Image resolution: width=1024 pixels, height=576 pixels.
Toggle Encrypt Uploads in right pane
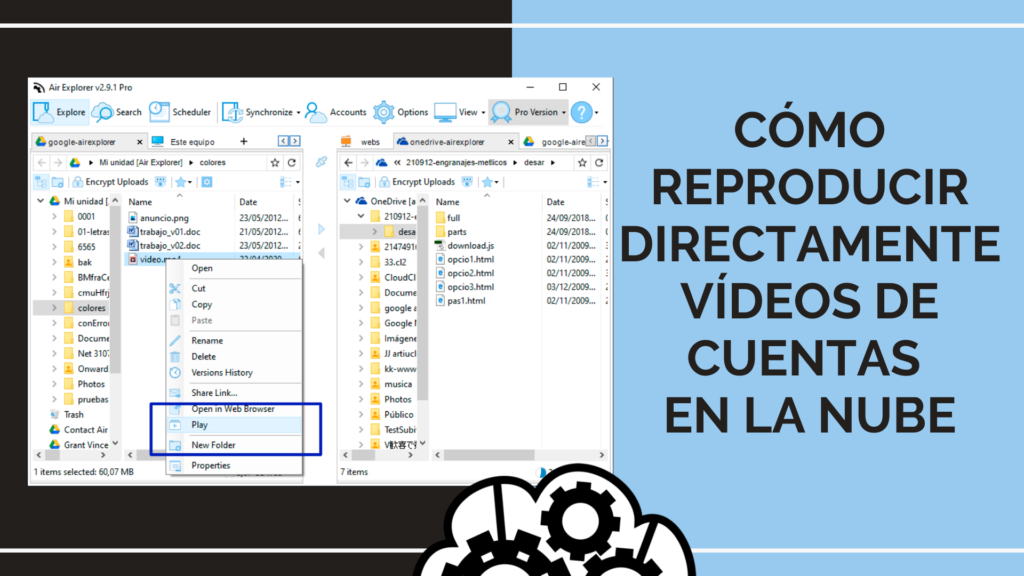417,182
